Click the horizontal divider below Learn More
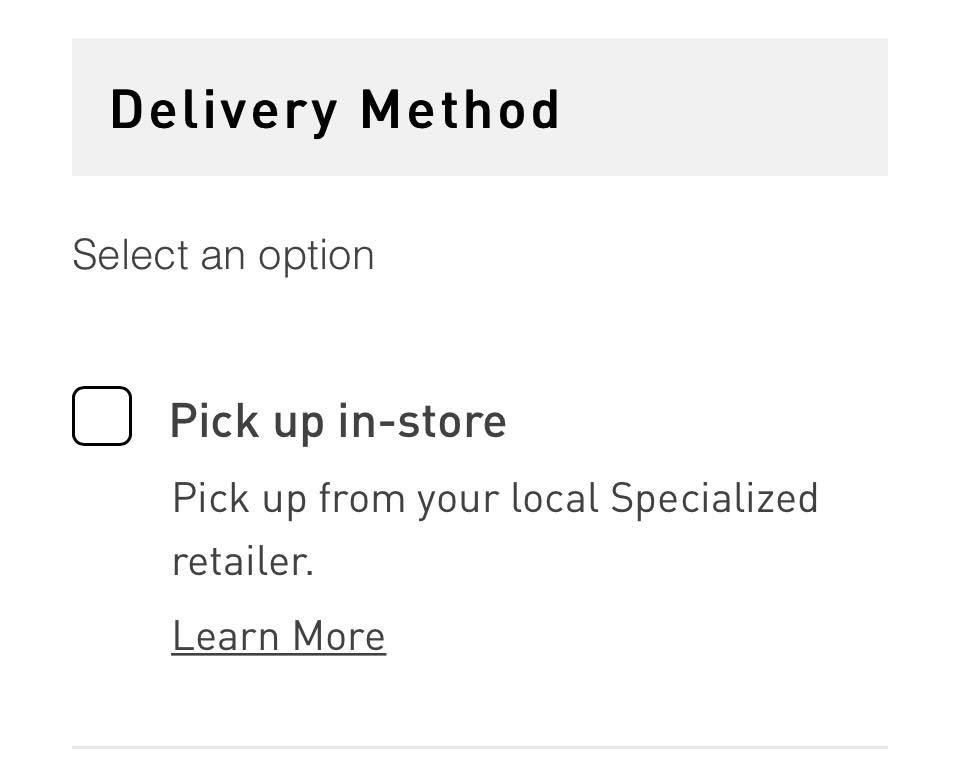960x766 pixels. 480,746
